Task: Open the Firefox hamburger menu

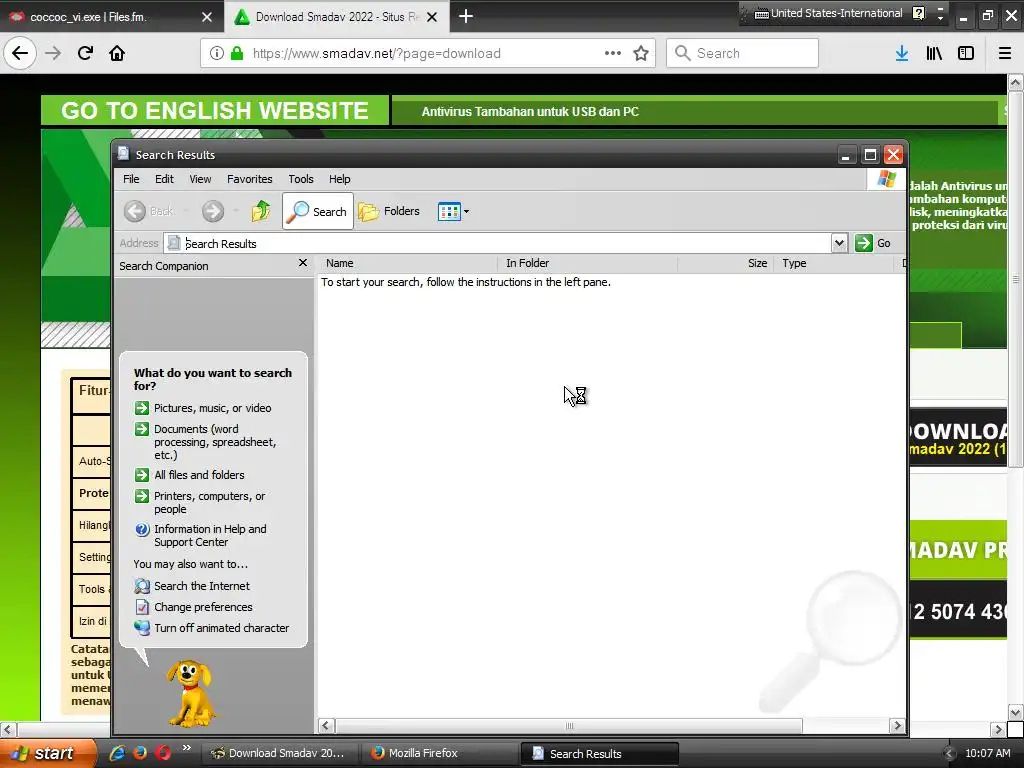Action: coord(1004,53)
